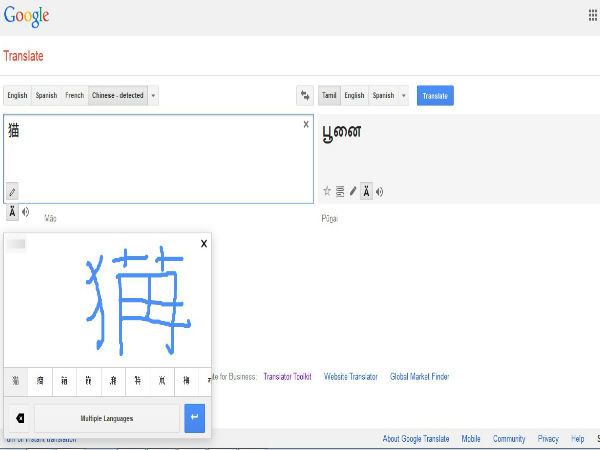Click the handwriting pencil icon in source box
Screen dimensions: 600x450
(x=13, y=191)
